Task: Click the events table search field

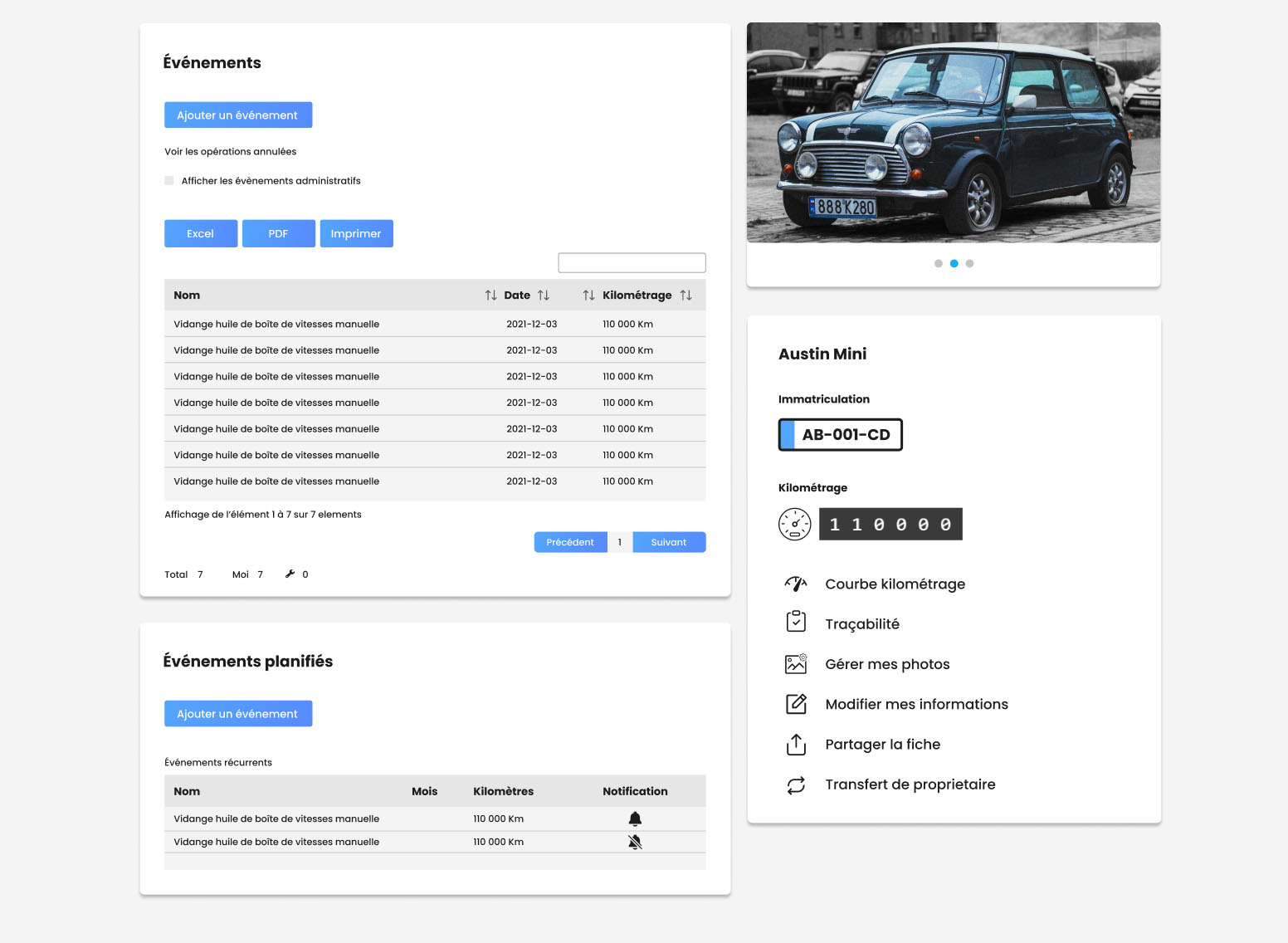Action: (x=632, y=263)
